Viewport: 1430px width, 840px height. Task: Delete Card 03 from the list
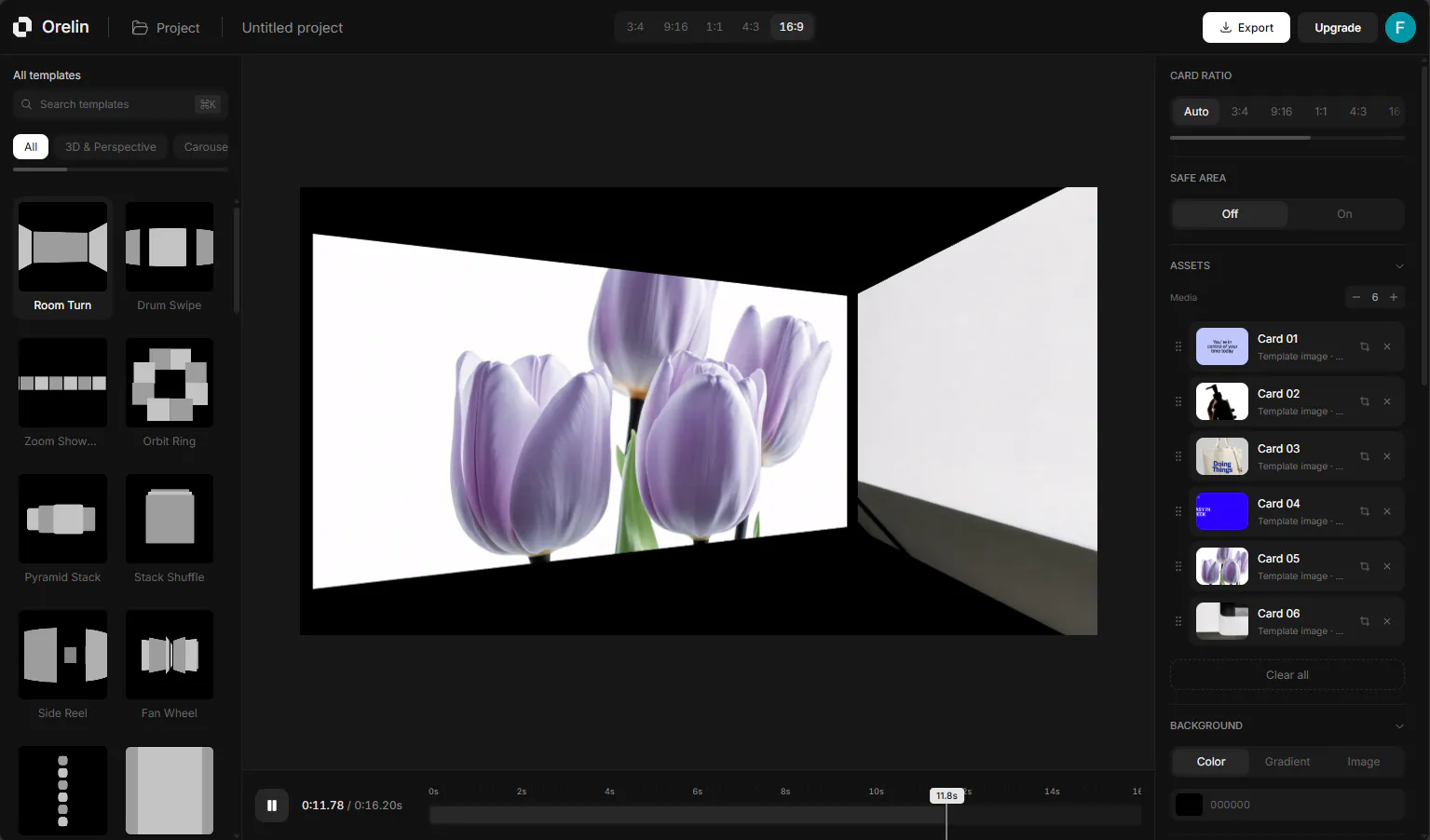coord(1387,456)
